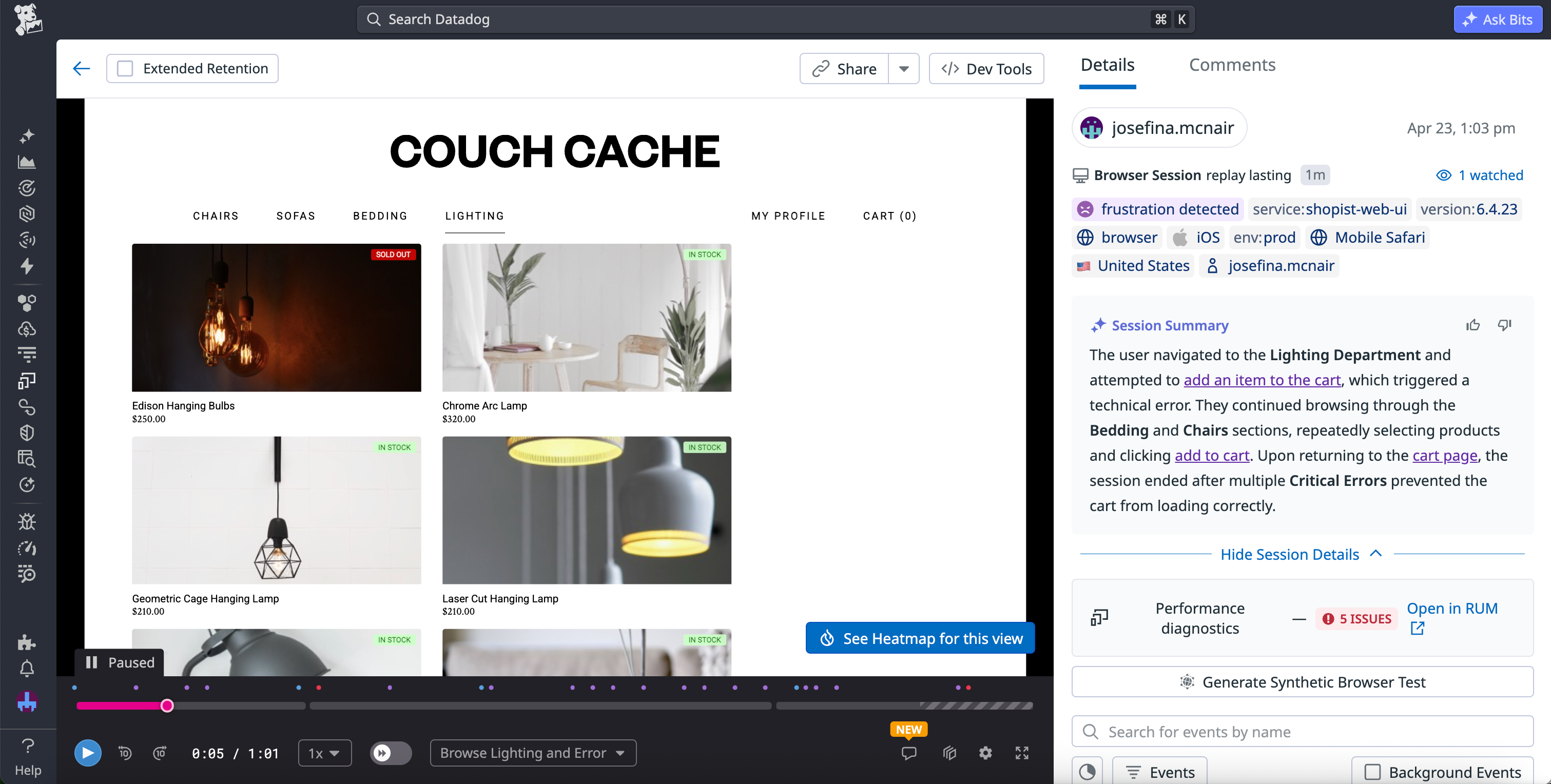Open the monitors/watchdog sidebar icon below dashboards

click(27, 188)
